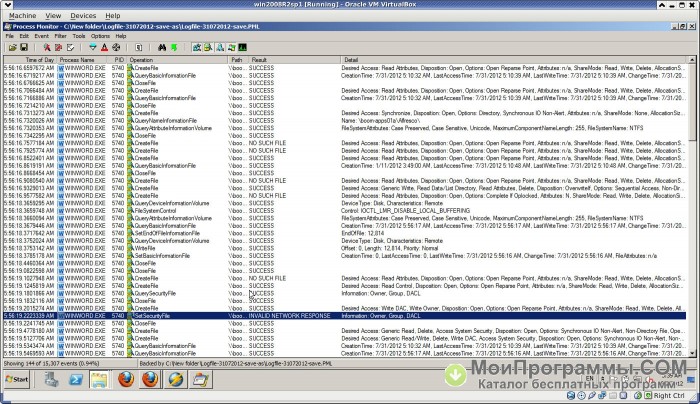Click the vertical scrollbar thumb
The width and height of the screenshot is (700, 404).
(692, 103)
